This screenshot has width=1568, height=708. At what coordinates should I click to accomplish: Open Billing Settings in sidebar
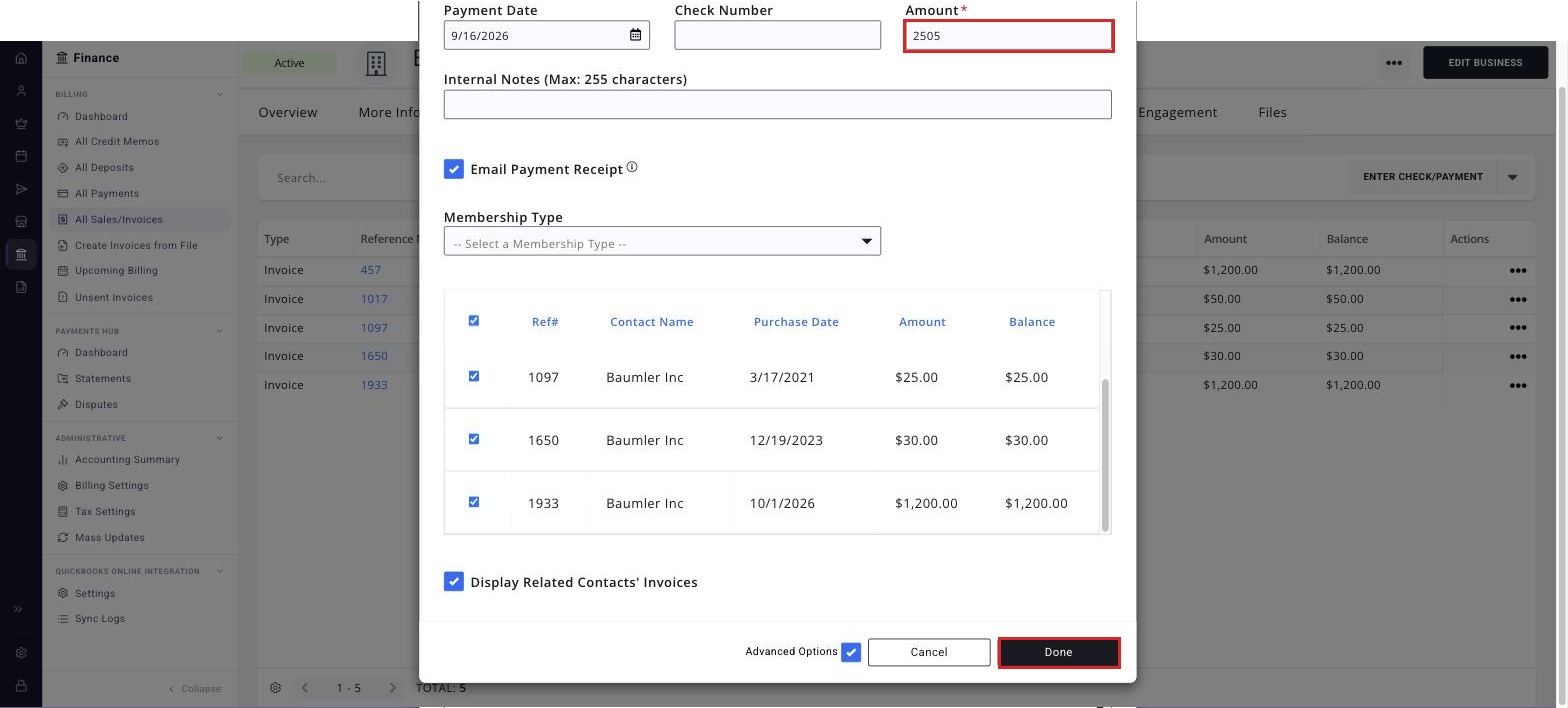[111, 486]
